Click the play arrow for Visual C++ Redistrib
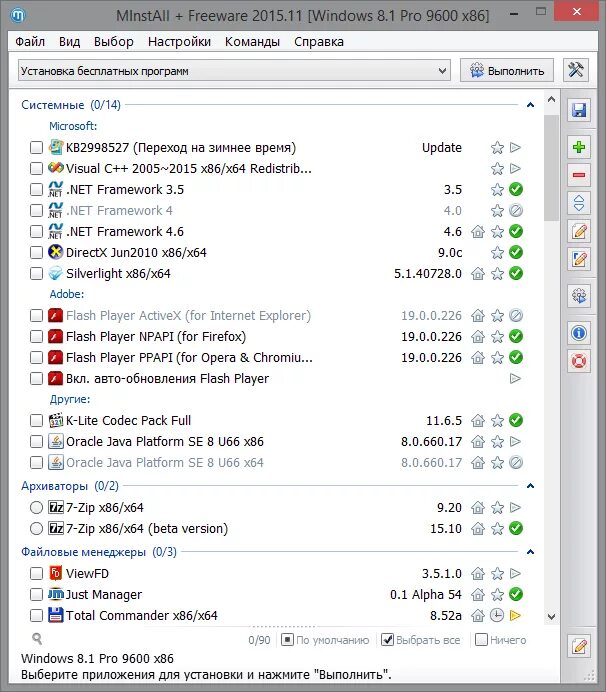 516,169
